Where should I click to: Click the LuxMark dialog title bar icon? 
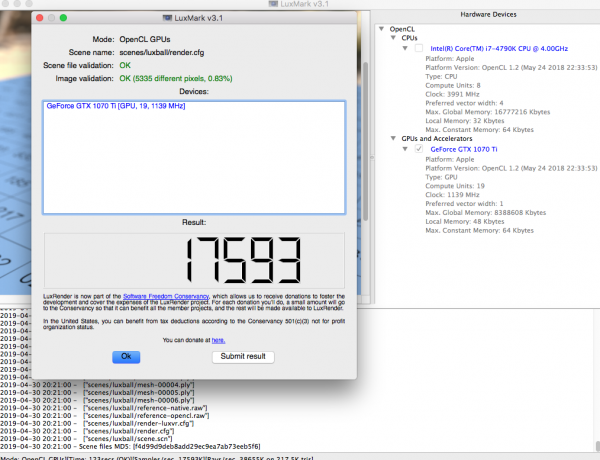click(x=167, y=18)
